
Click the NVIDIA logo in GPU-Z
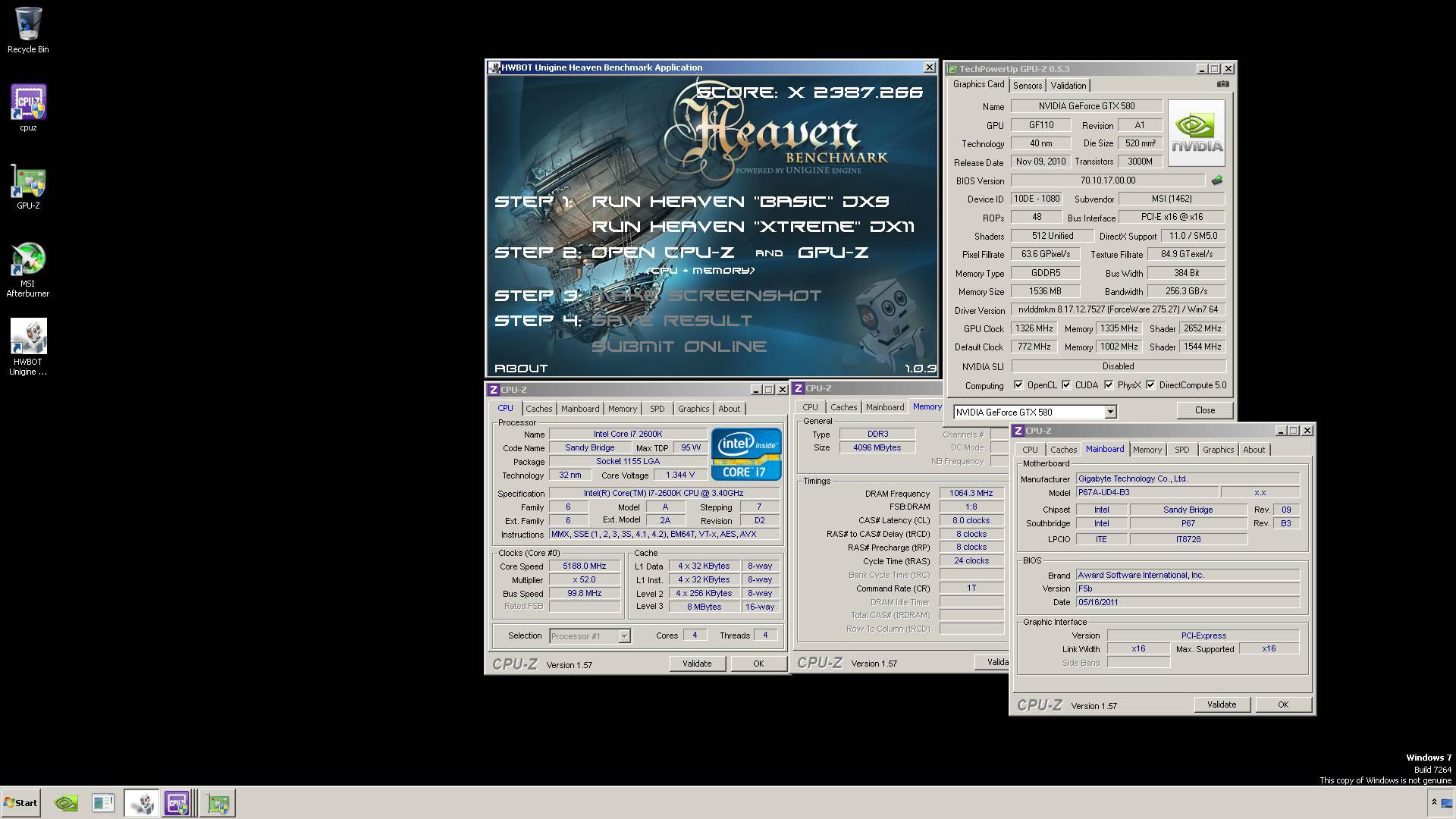(x=1196, y=133)
